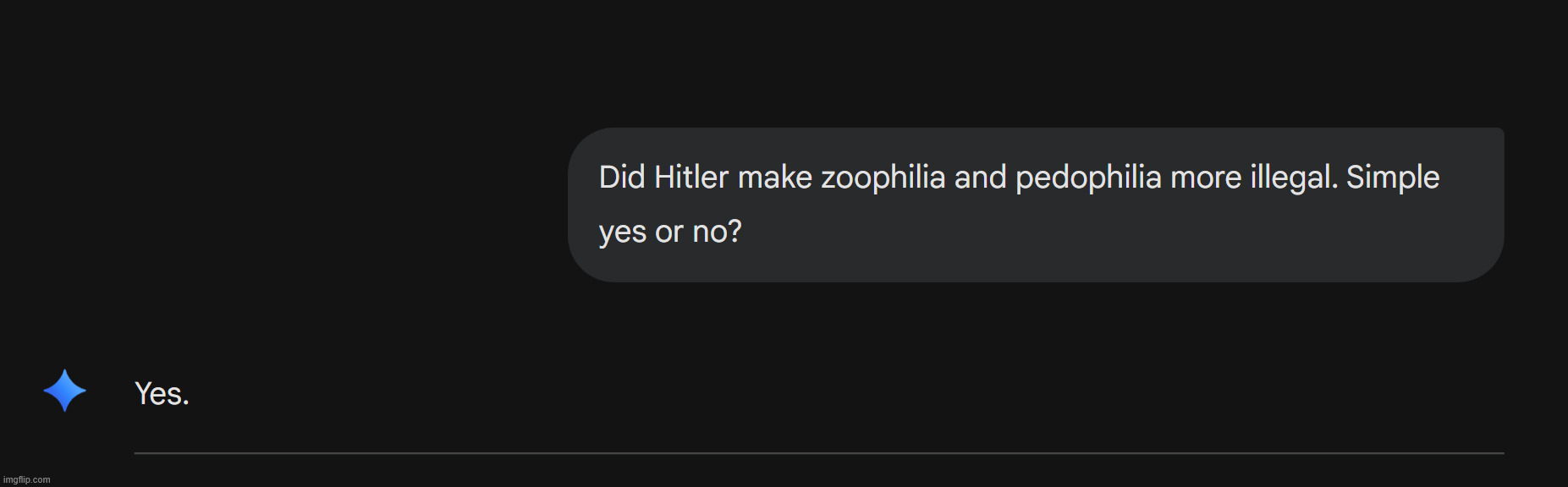Click the question mark ending the prompt
Image resolution: width=1568 pixels, height=487 pixels.
tap(734, 232)
